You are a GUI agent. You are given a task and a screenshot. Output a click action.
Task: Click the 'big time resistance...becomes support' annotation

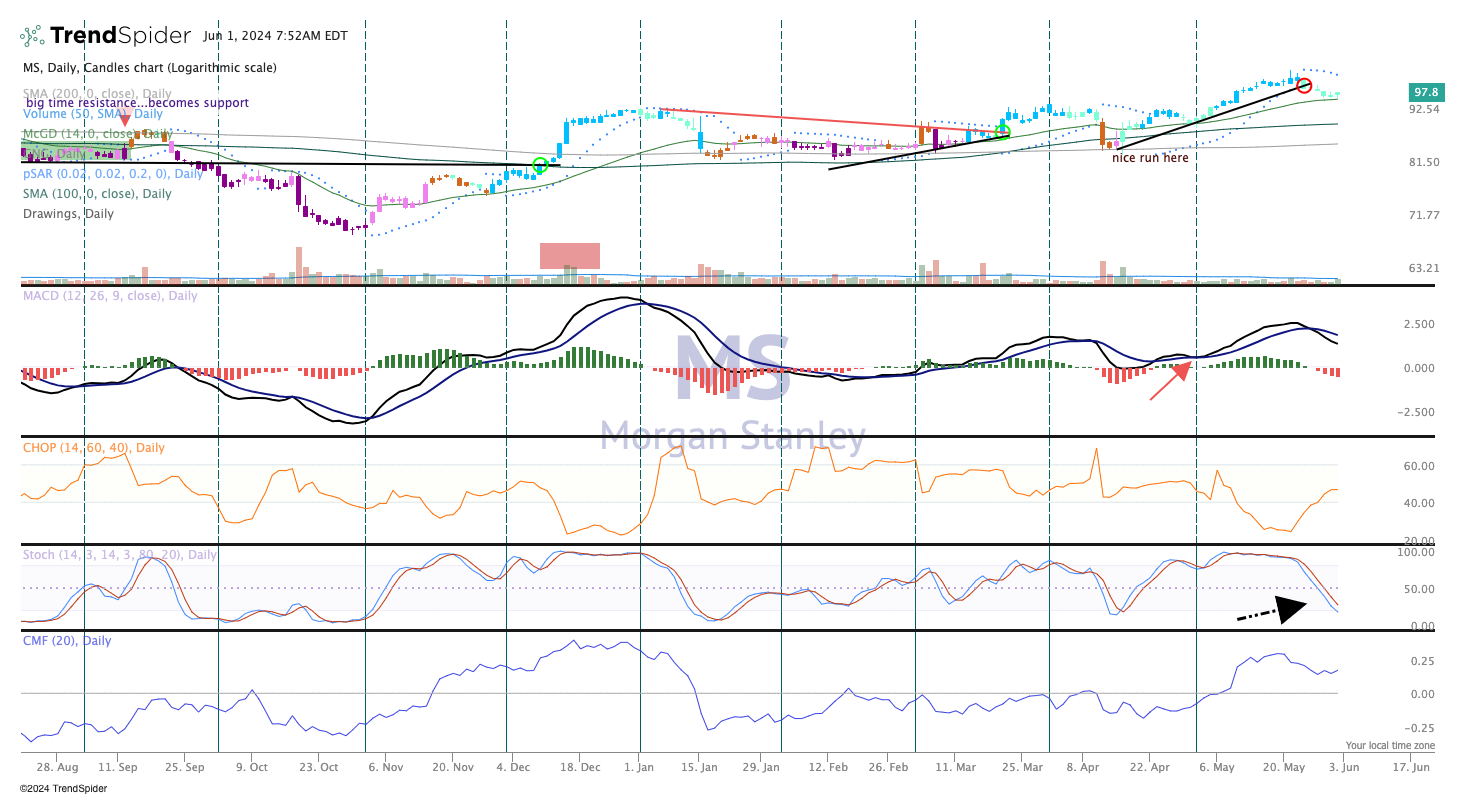tap(138, 103)
